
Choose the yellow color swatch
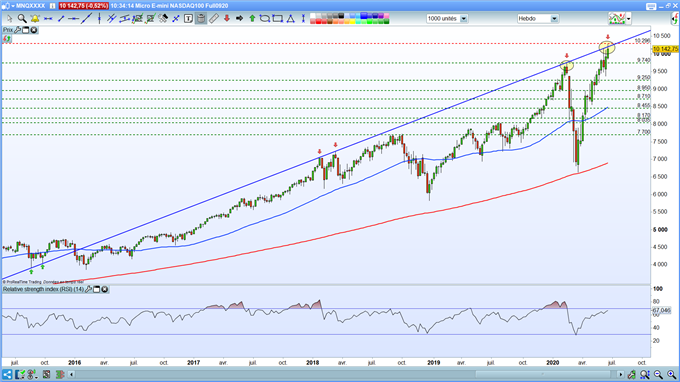tap(353, 21)
